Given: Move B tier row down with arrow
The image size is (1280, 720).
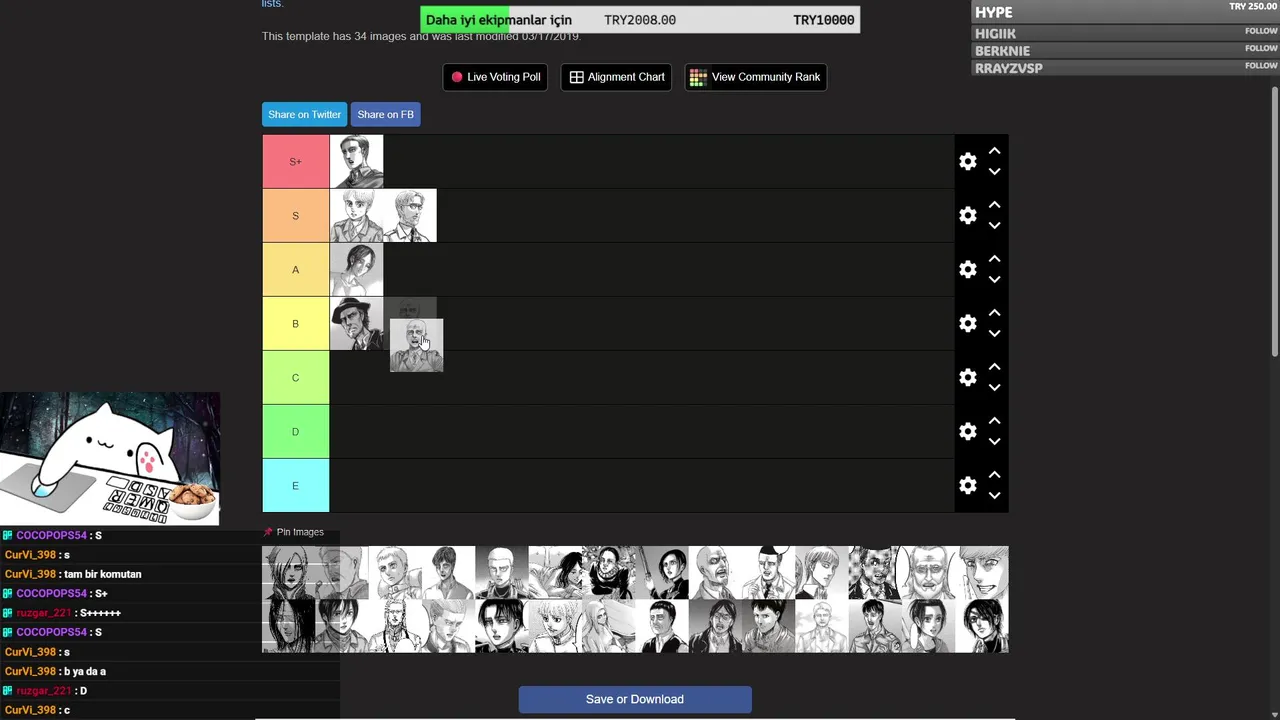Looking at the screenshot, I should tap(994, 334).
